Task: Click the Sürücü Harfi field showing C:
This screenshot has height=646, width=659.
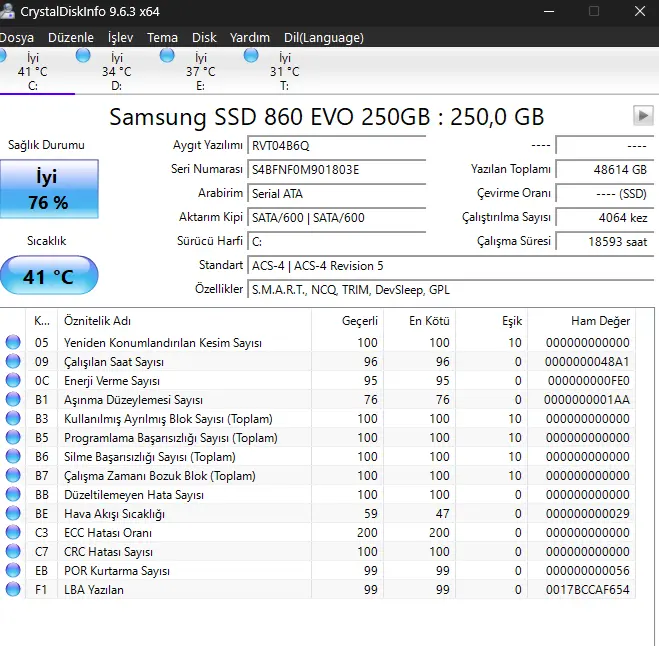Action: [x=337, y=242]
